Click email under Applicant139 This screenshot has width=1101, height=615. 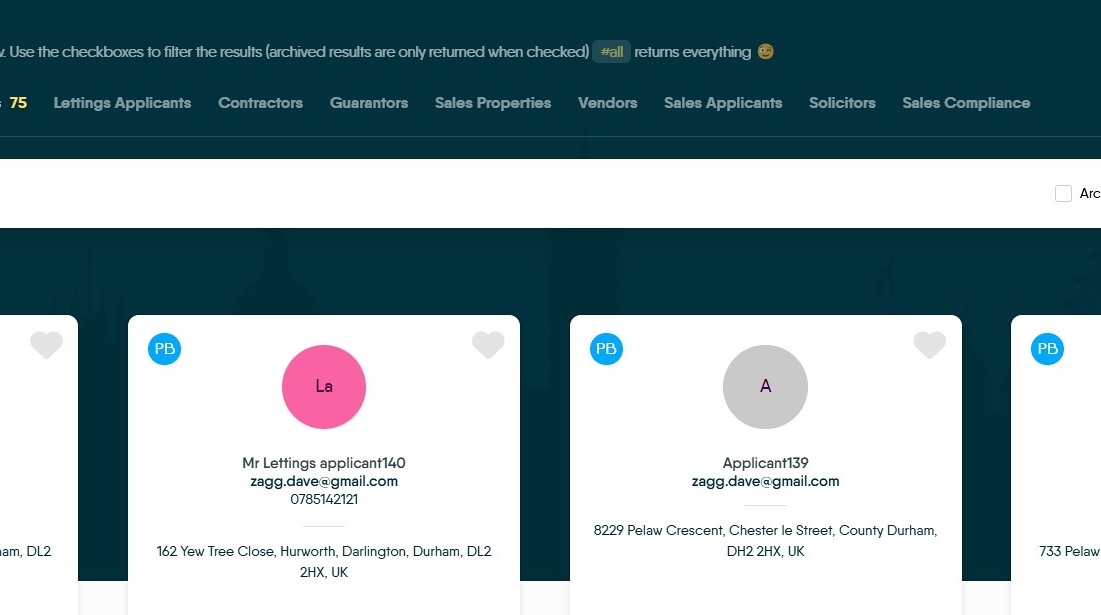765,481
